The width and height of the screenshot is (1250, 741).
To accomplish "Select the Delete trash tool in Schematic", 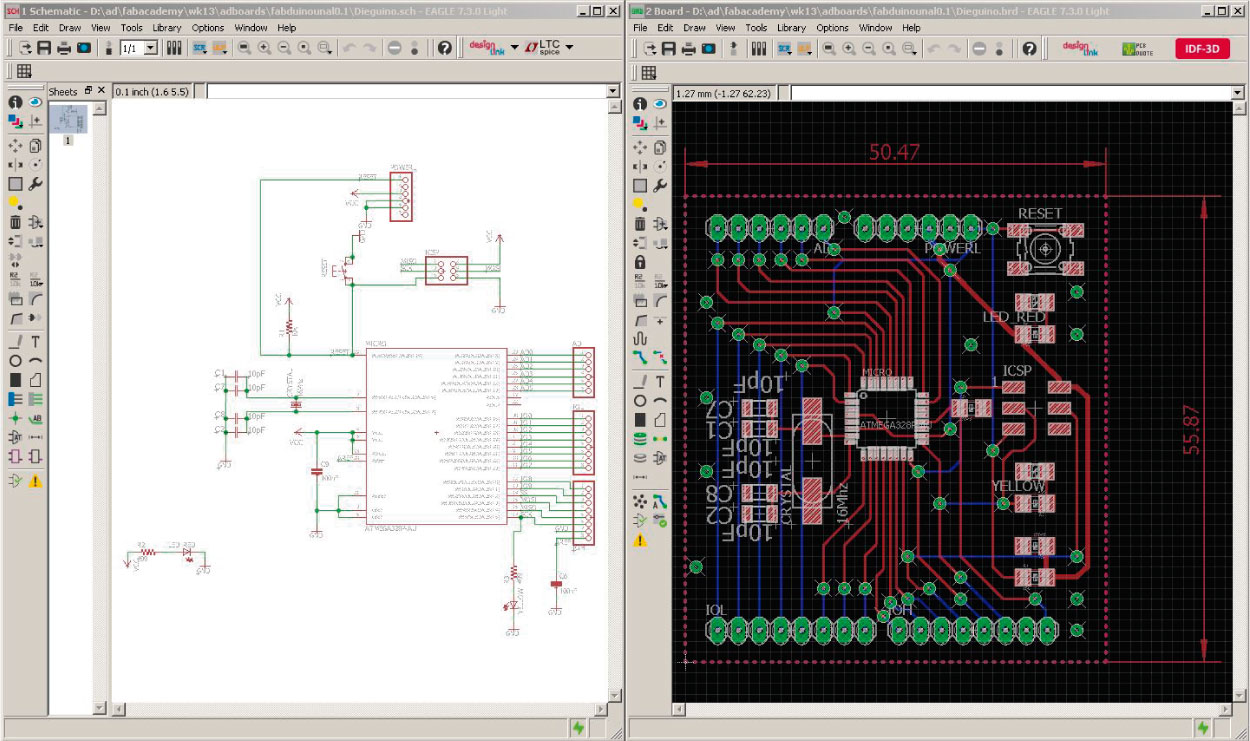I will (15, 223).
